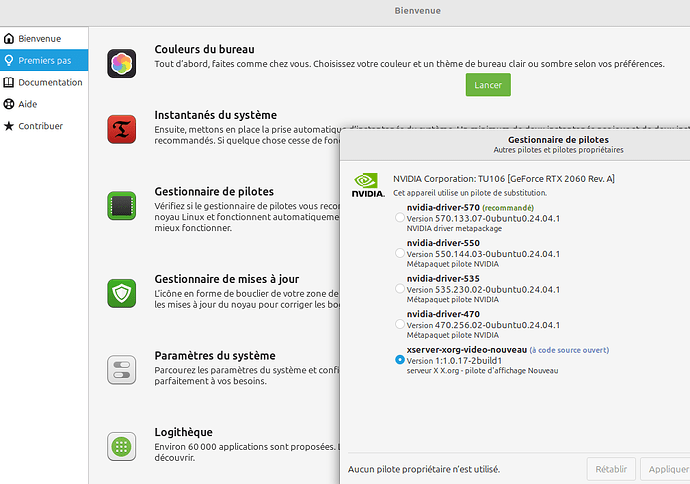Click the NVIDIA logo in driver manager
Viewport: 690px width, 484px height.
pyautogui.click(x=368, y=185)
